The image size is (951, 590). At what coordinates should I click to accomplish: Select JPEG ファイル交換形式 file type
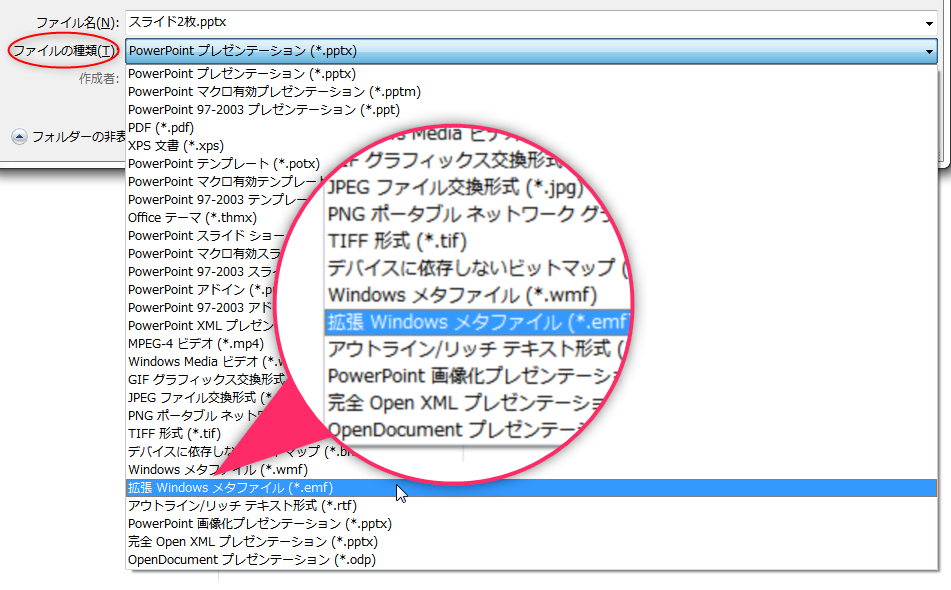tap(200, 398)
